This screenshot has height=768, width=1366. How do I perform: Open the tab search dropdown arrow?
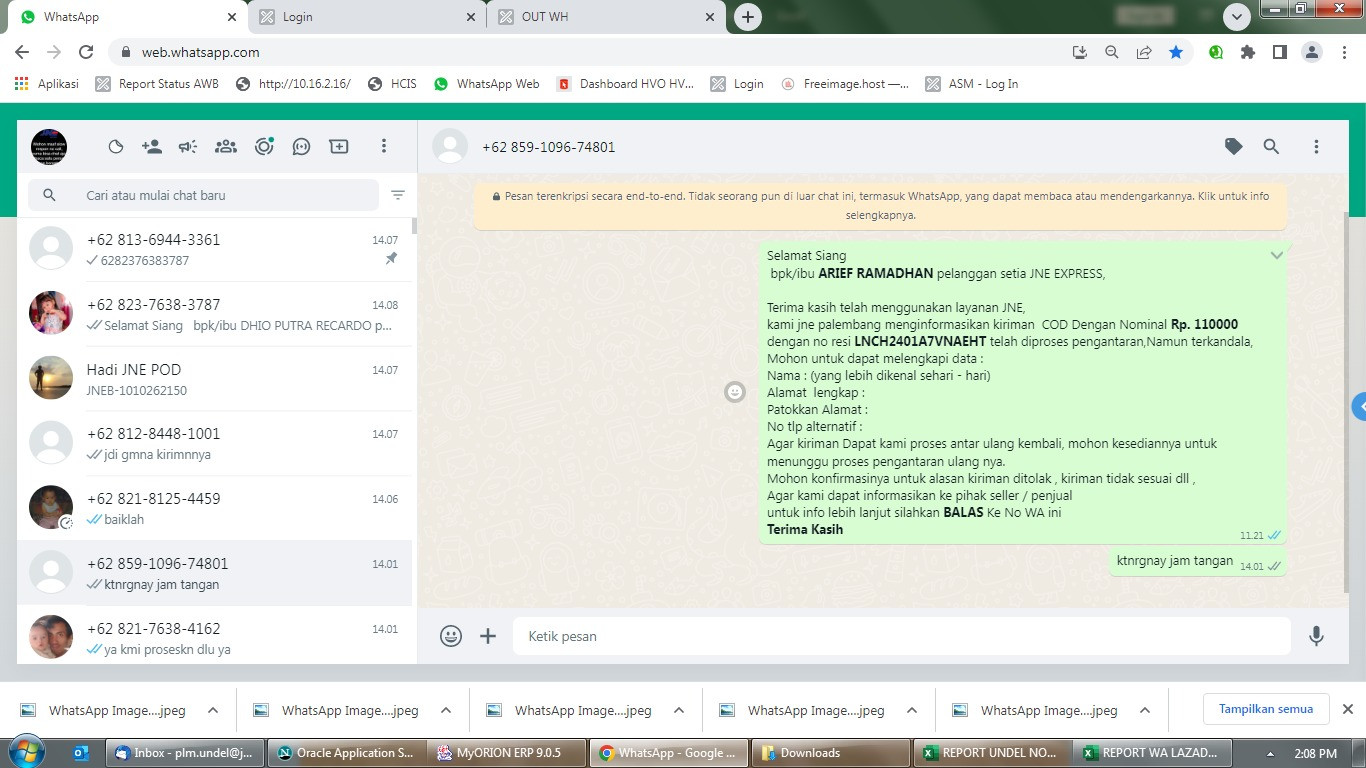point(1237,17)
